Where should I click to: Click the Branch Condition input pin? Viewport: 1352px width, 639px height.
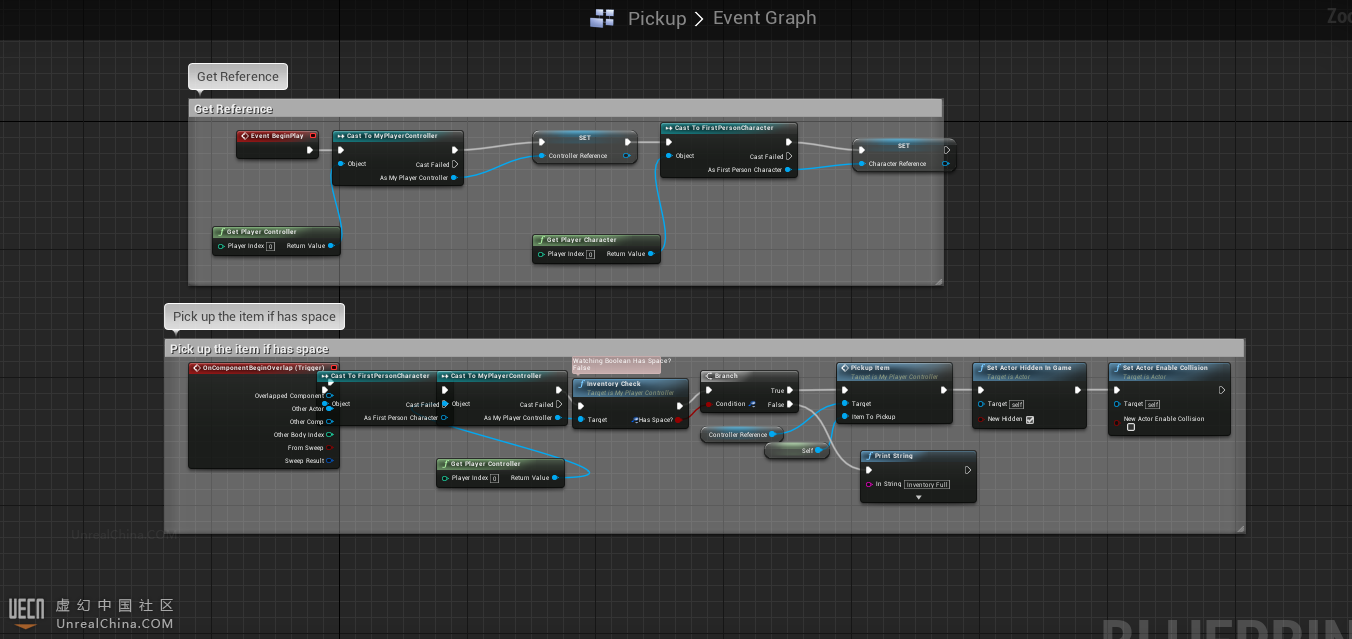click(711, 405)
